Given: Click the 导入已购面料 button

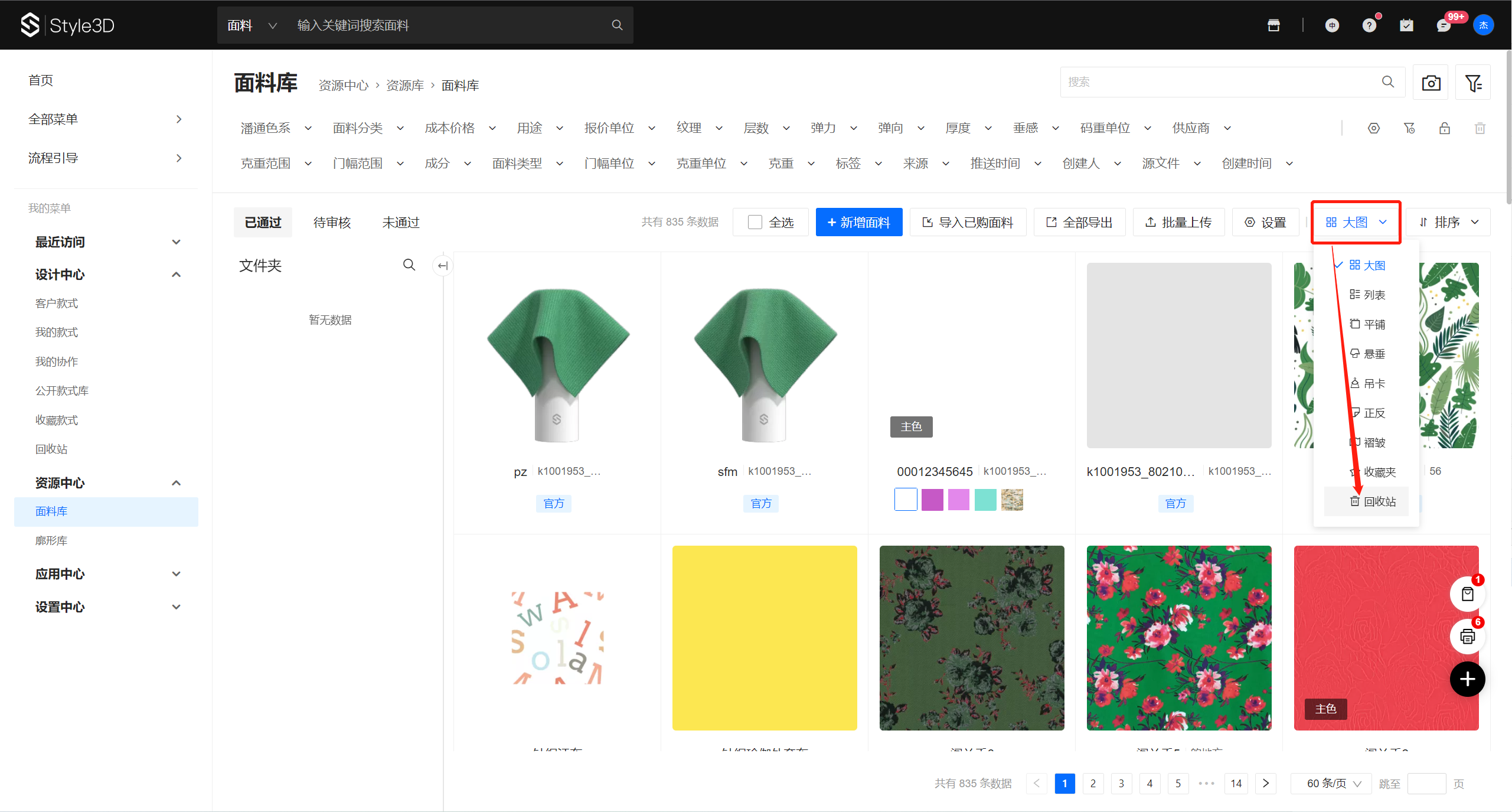Looking at the screenshot, I should pyautogui.click(x=968, y=223).
